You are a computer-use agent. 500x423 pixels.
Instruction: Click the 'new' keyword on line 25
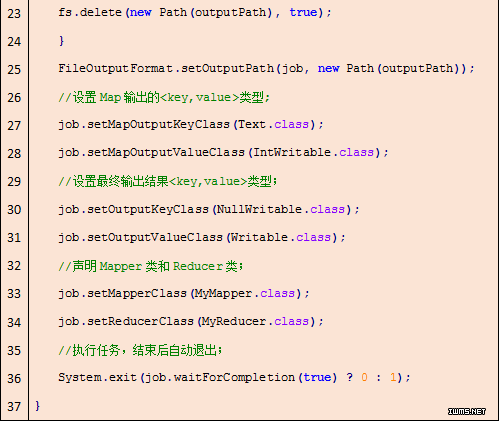click(x=328, y=69)
